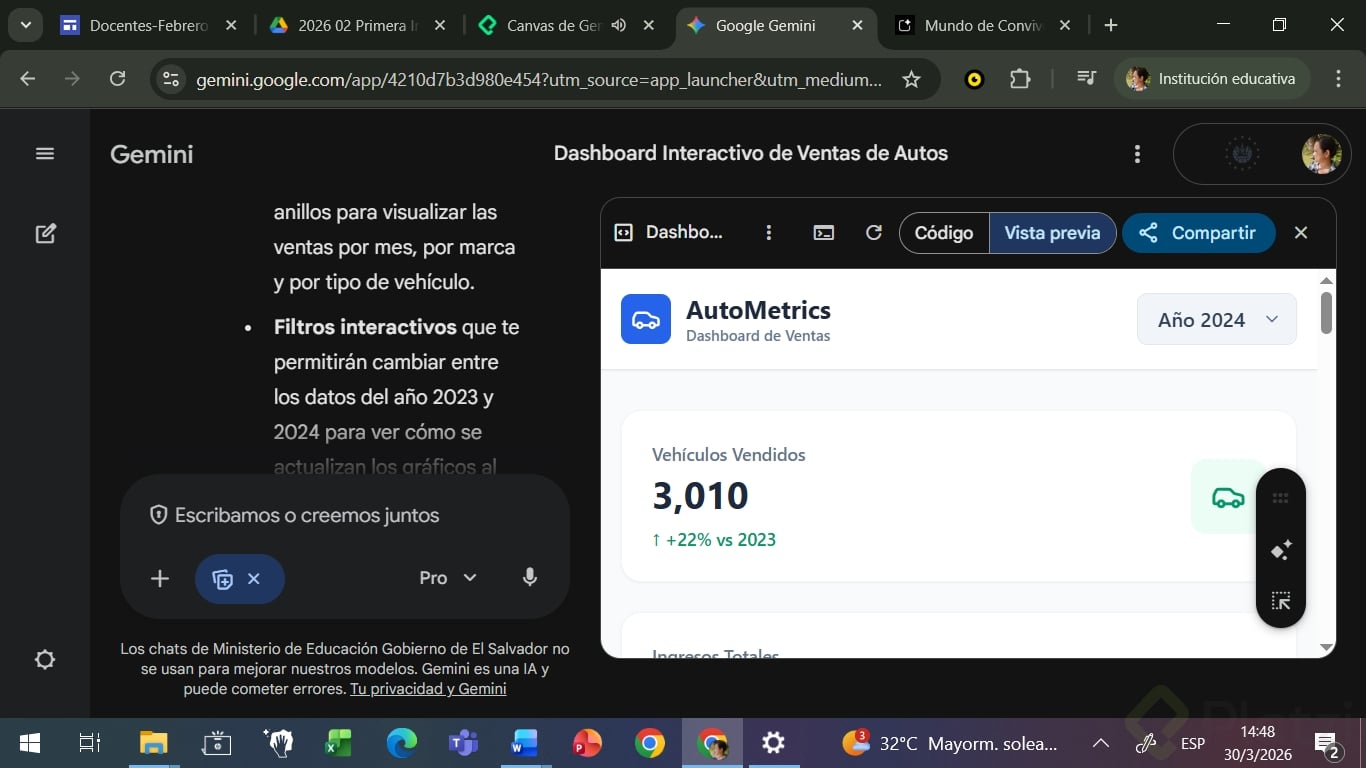Screen dimensions: 1366x768
Task: Click the AutoMetrics blue car logo
Action: pyautogui.click(x=646, y=319)
